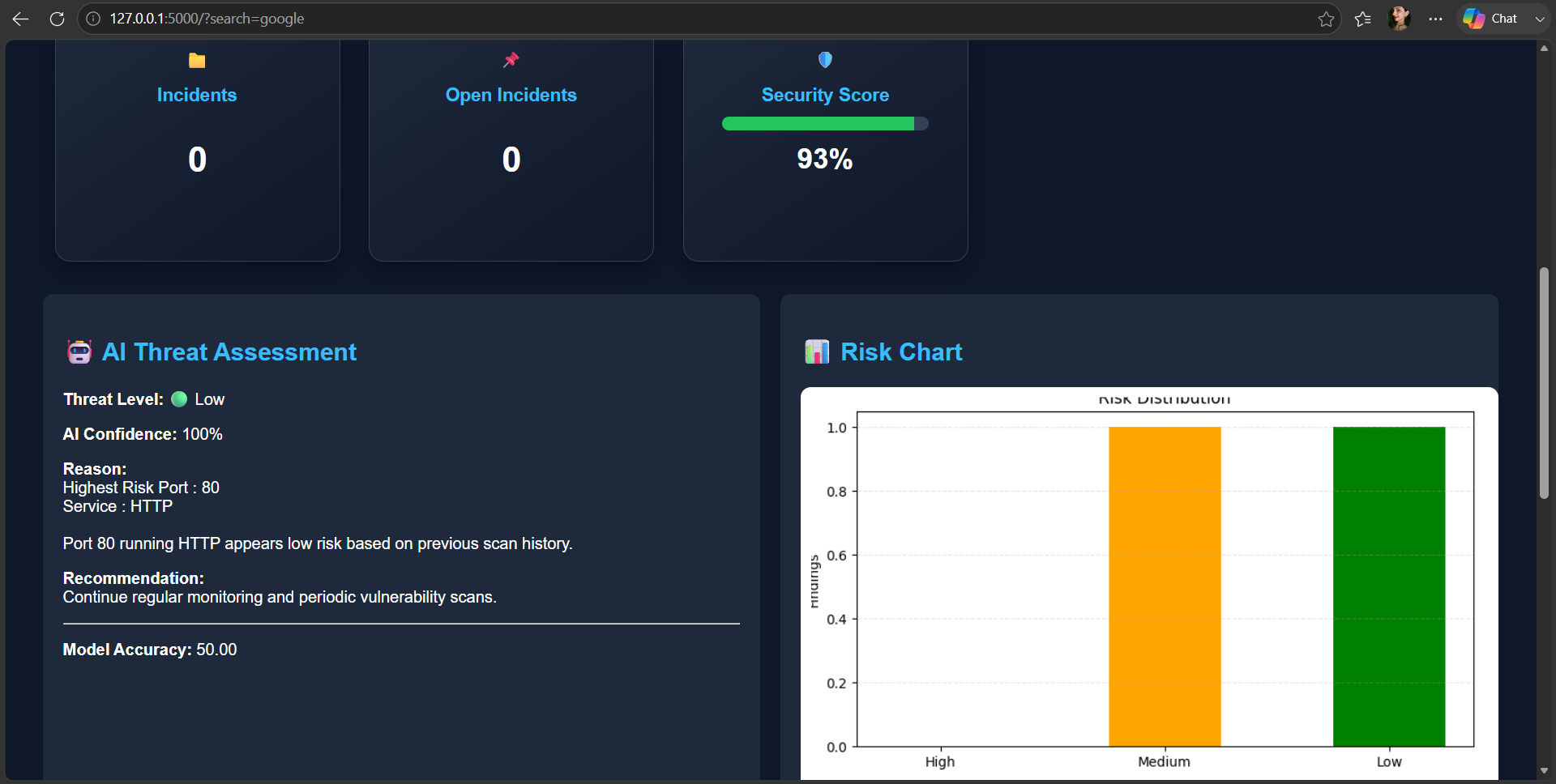Click the Open Incidents count 0
Image resolution: width=1556 pixels, height=784 pixels.
[511, 160]
